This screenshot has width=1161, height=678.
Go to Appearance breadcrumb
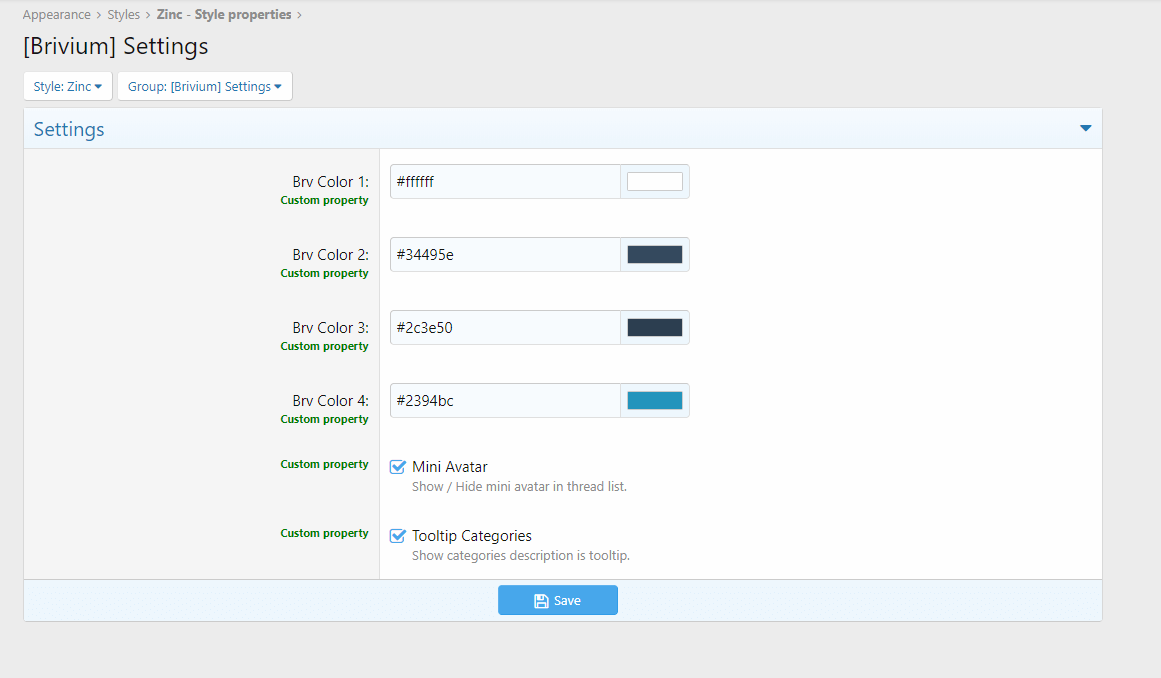point(57,15)
